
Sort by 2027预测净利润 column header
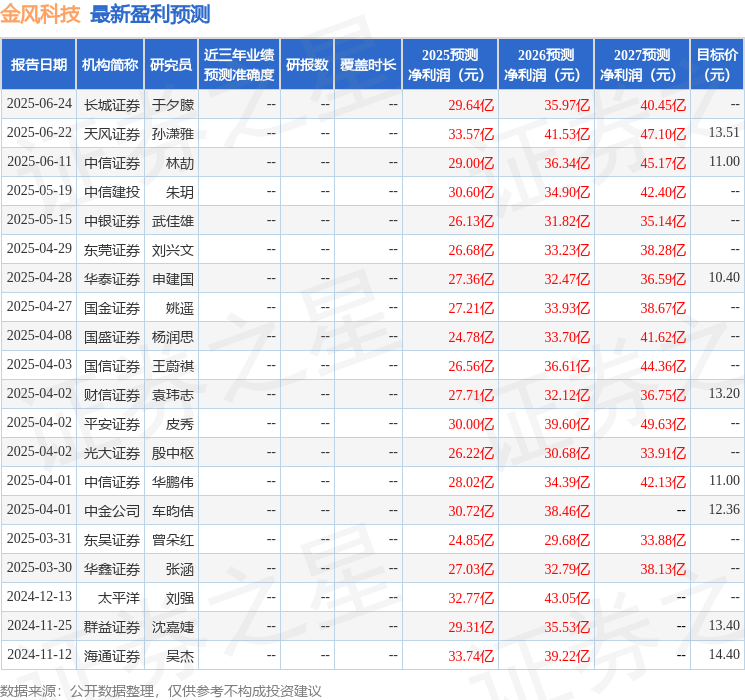pos(642,65)
